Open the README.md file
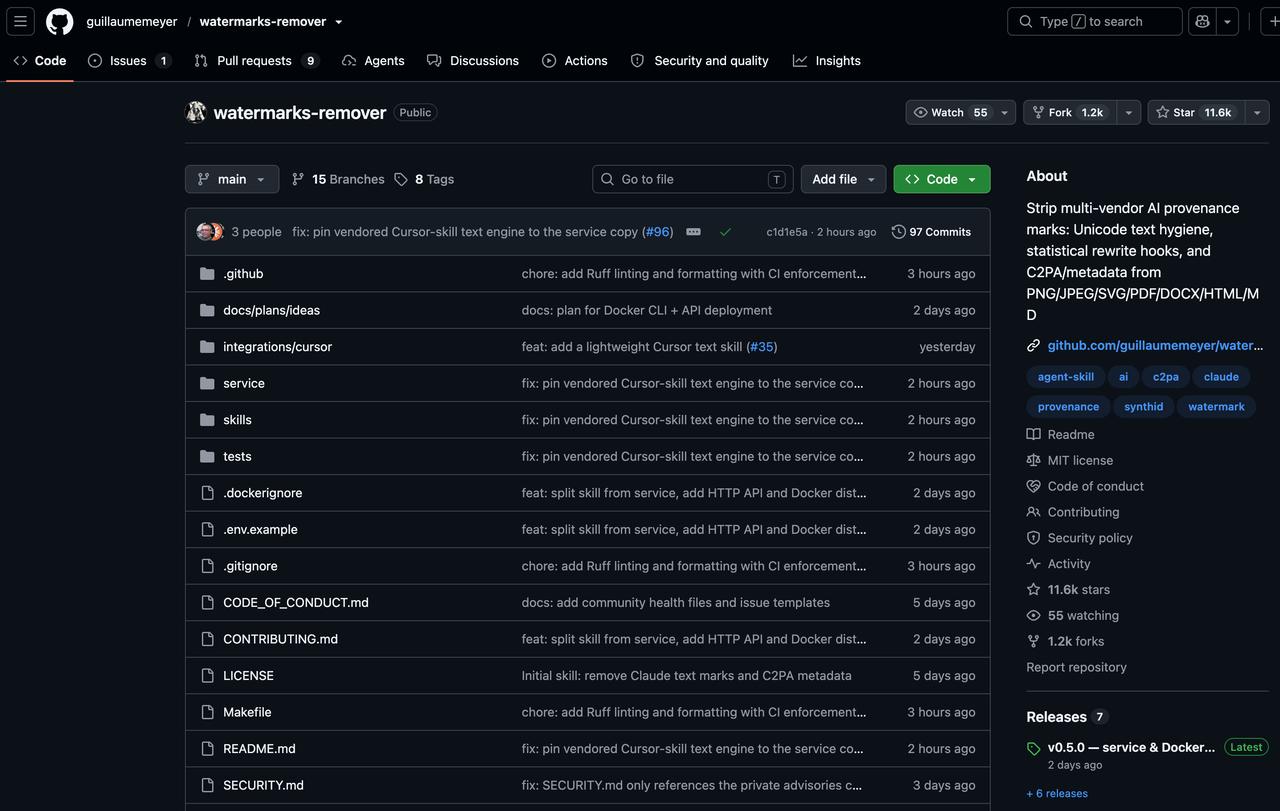Viewport: 1280px width, 811px height. coord(259,749)
